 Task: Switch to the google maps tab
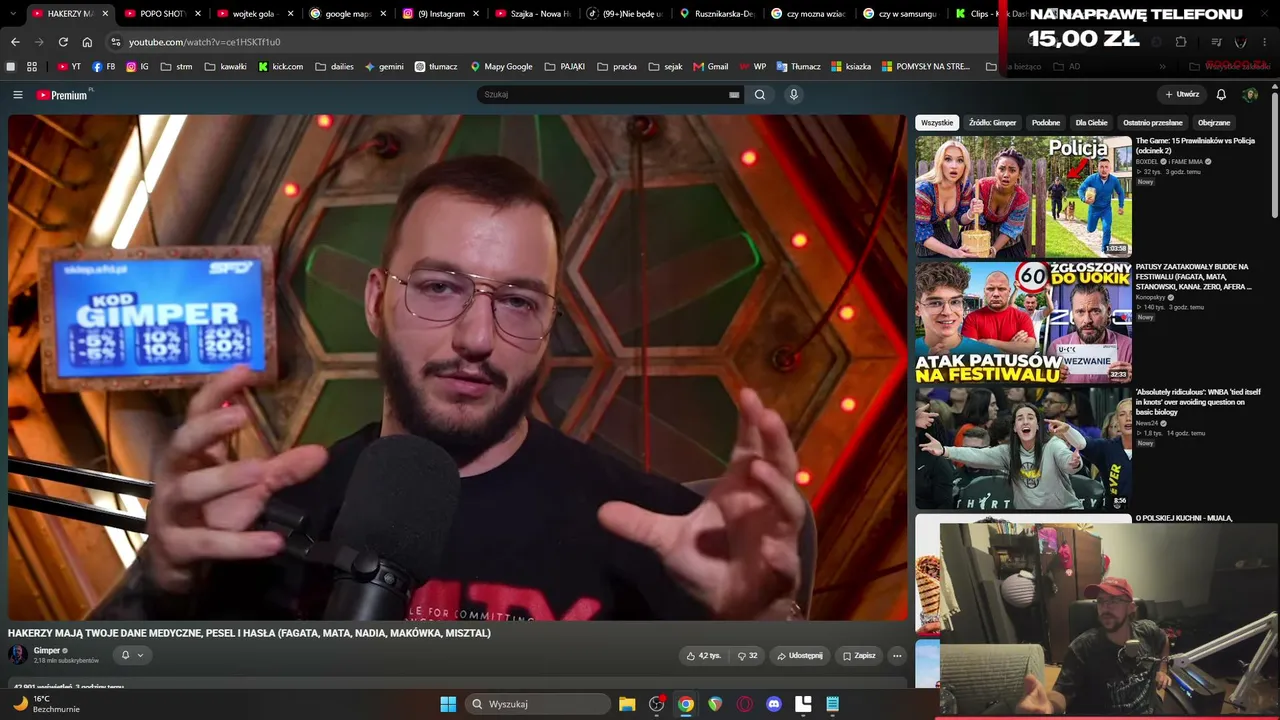[346, 14]
